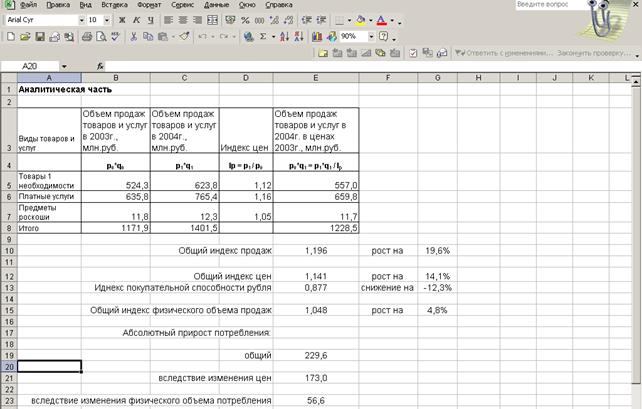Click the Cut scissors icon
This screenshot has height=409, width=642.
134,37
